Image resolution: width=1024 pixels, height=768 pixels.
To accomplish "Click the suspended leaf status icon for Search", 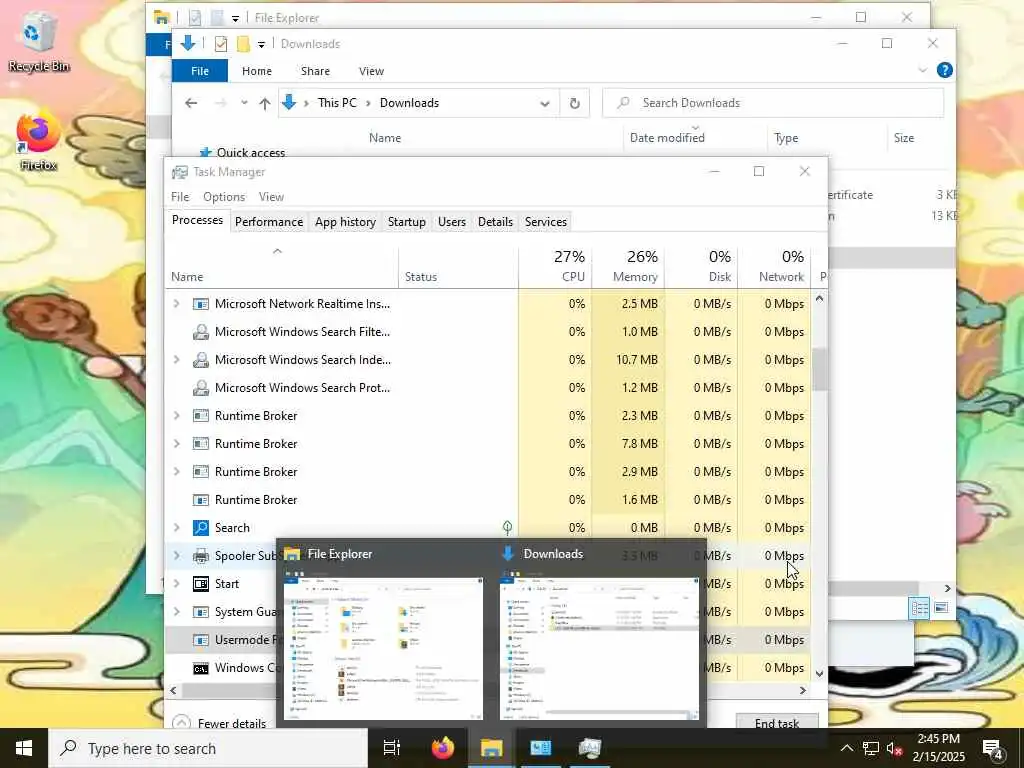I will click(x=507, y=527).
